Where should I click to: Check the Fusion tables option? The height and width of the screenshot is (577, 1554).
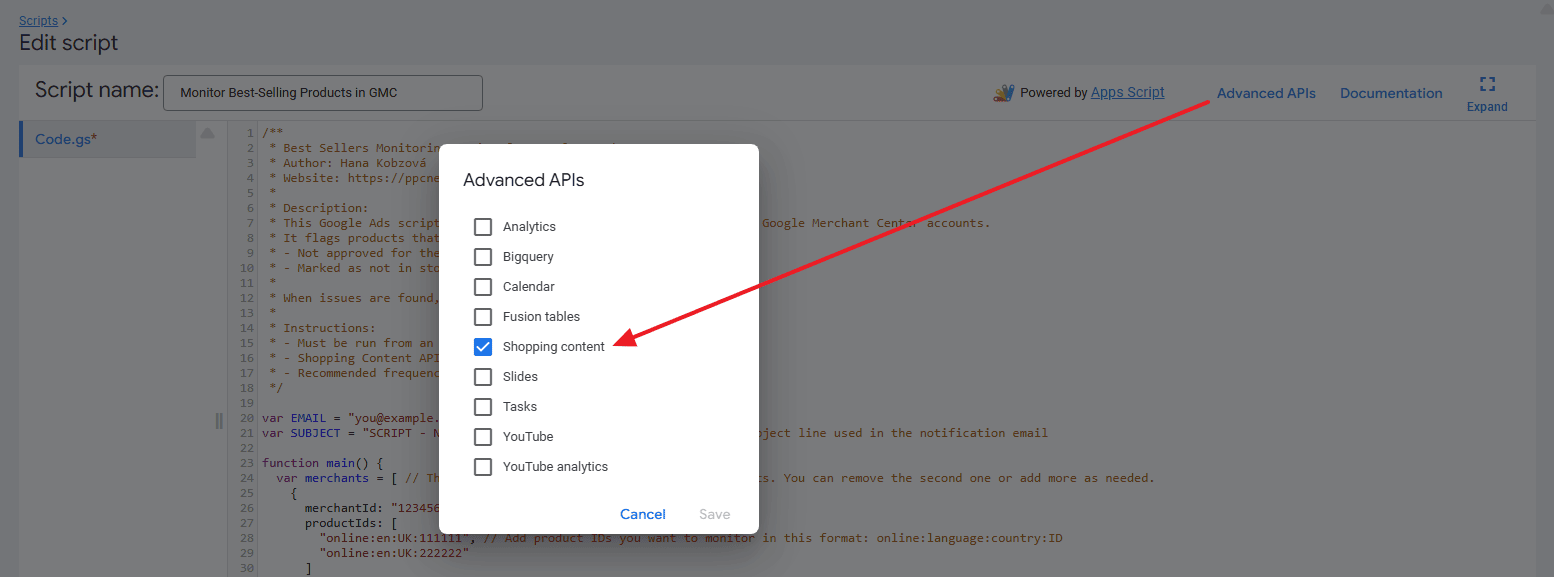pyautogui.click(x=483, y=317)
